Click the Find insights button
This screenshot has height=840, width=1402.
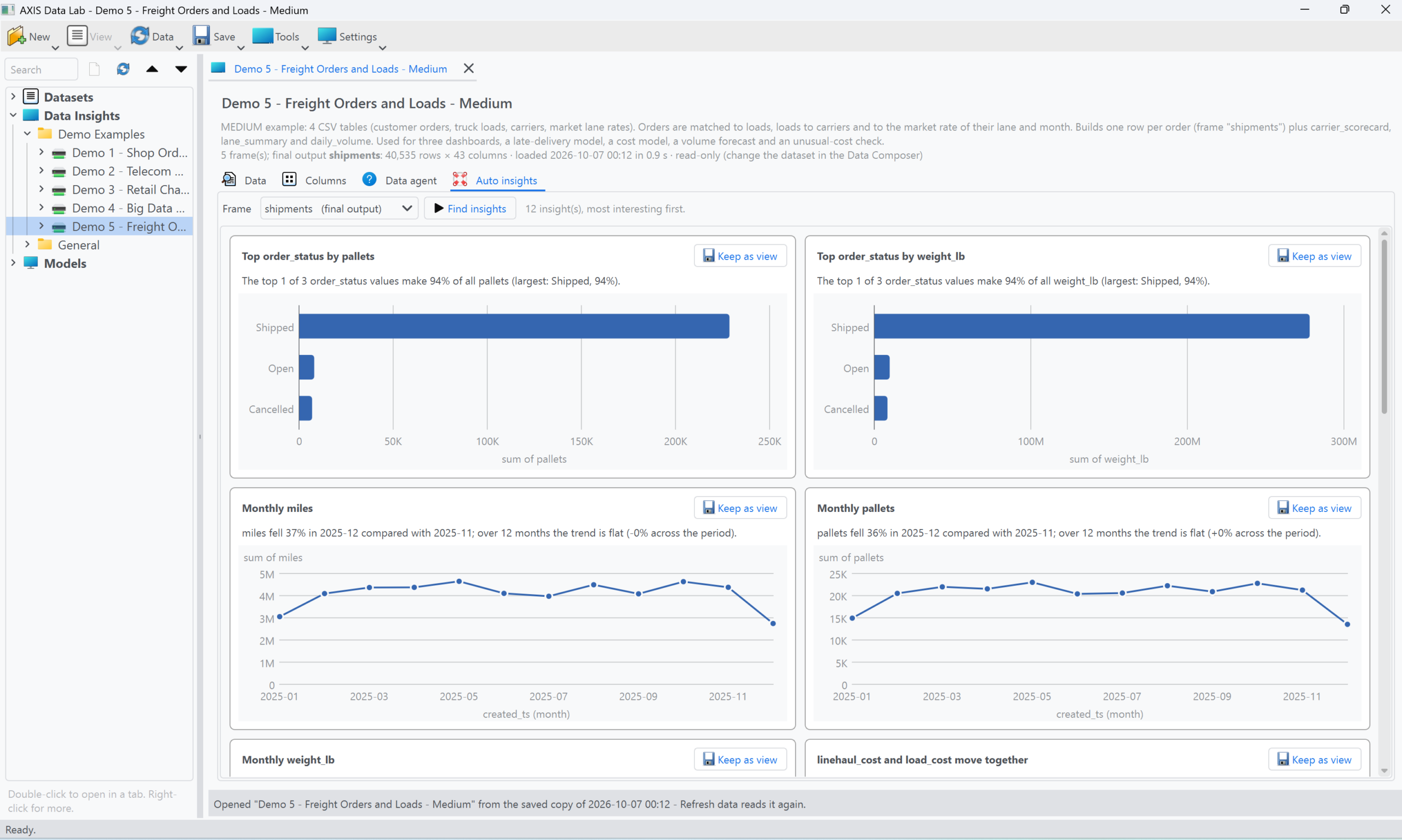[470, 208]
